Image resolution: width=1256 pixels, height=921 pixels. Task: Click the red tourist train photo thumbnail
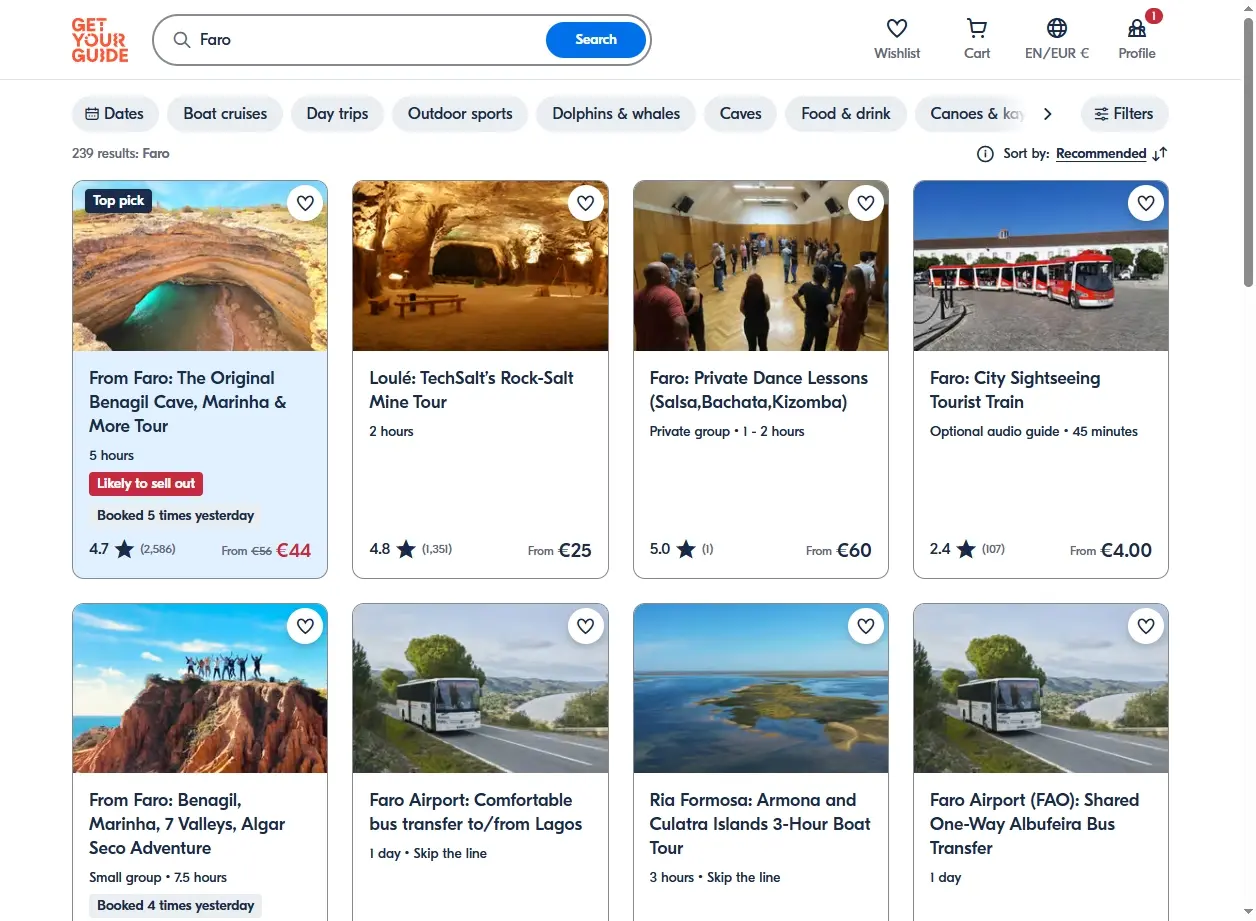click(x=1041, y=266)
